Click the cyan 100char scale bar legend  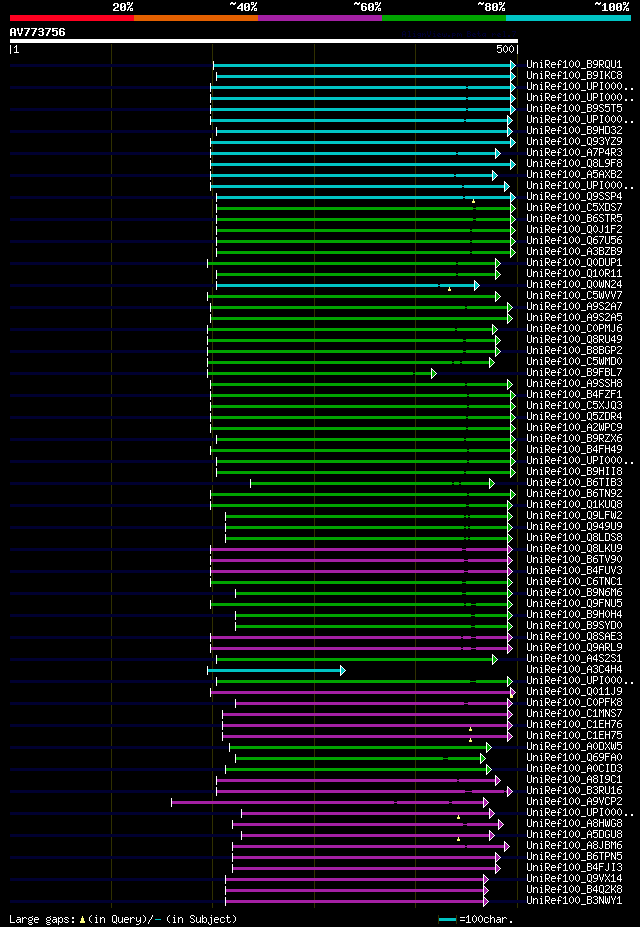(x=447, y=919)
